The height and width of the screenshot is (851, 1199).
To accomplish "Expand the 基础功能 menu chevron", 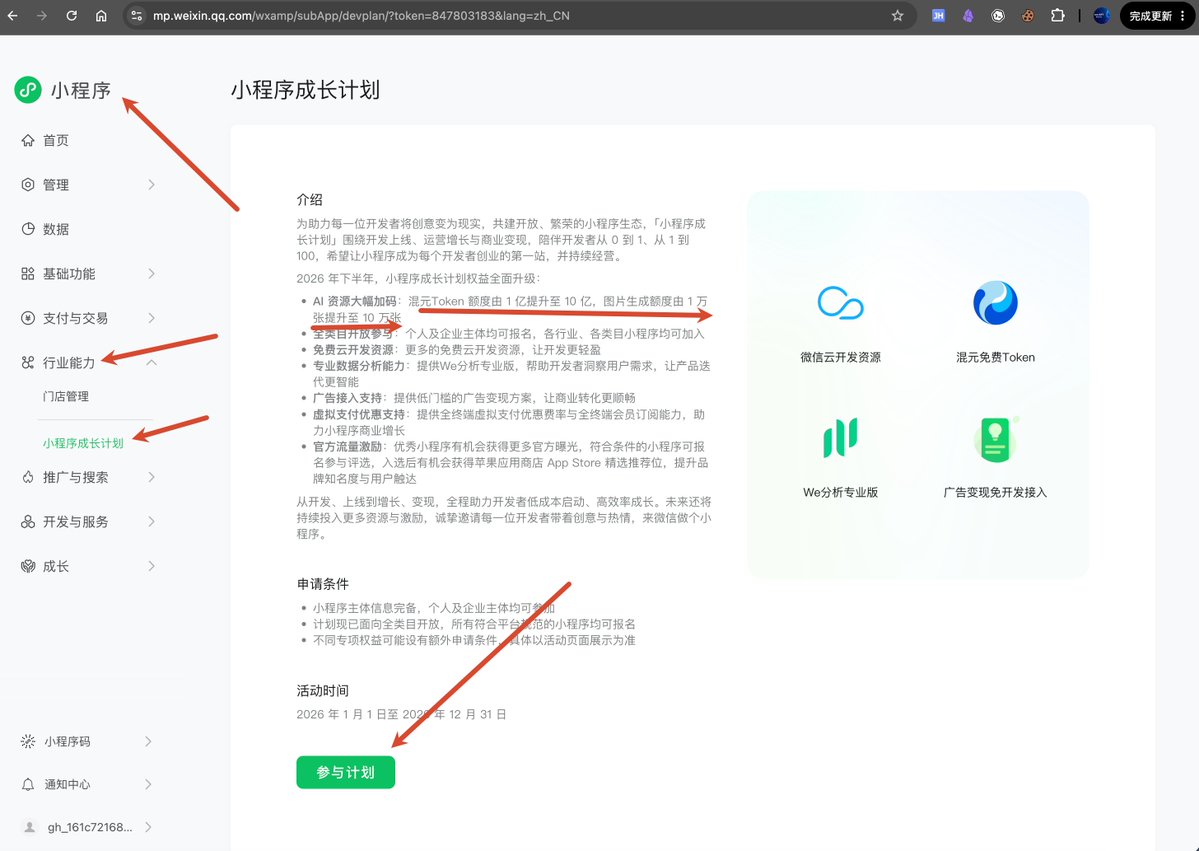I will point(151,274).
